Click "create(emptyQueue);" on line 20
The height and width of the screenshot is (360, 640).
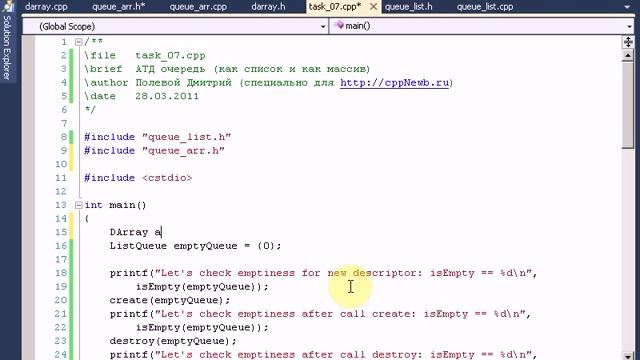[x=170, y=300]
